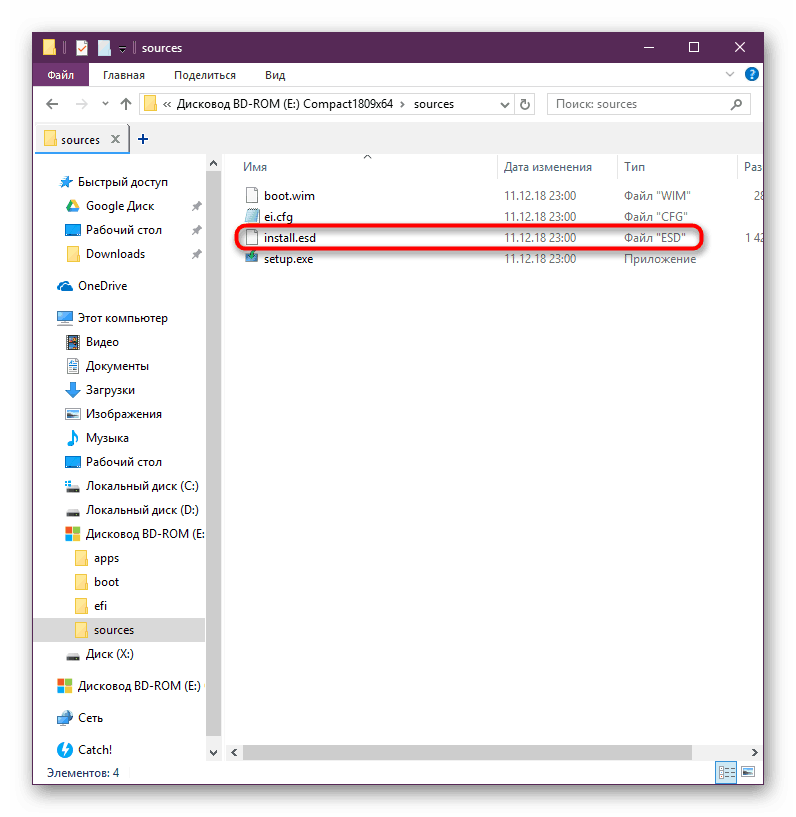796x817 pixels.
Task: Open the Quick Access Toolbar customize dropdown
Action: pyautogui.click(x=122, y=49)
